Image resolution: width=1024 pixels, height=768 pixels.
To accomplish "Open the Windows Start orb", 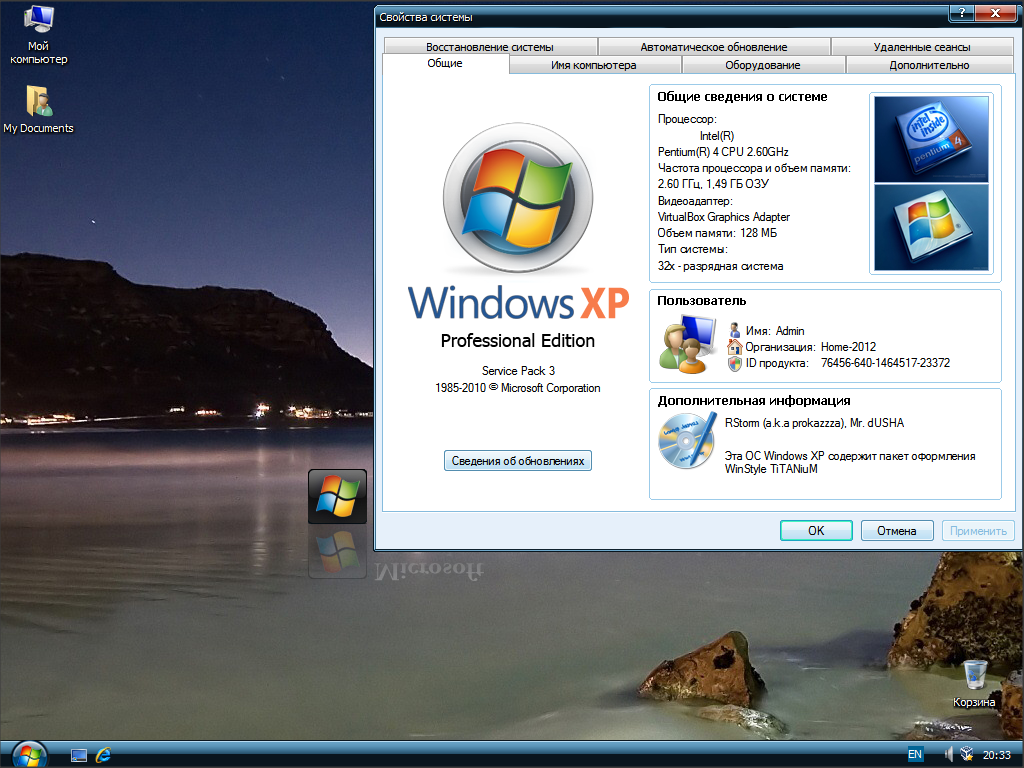I will click(29, 755).
